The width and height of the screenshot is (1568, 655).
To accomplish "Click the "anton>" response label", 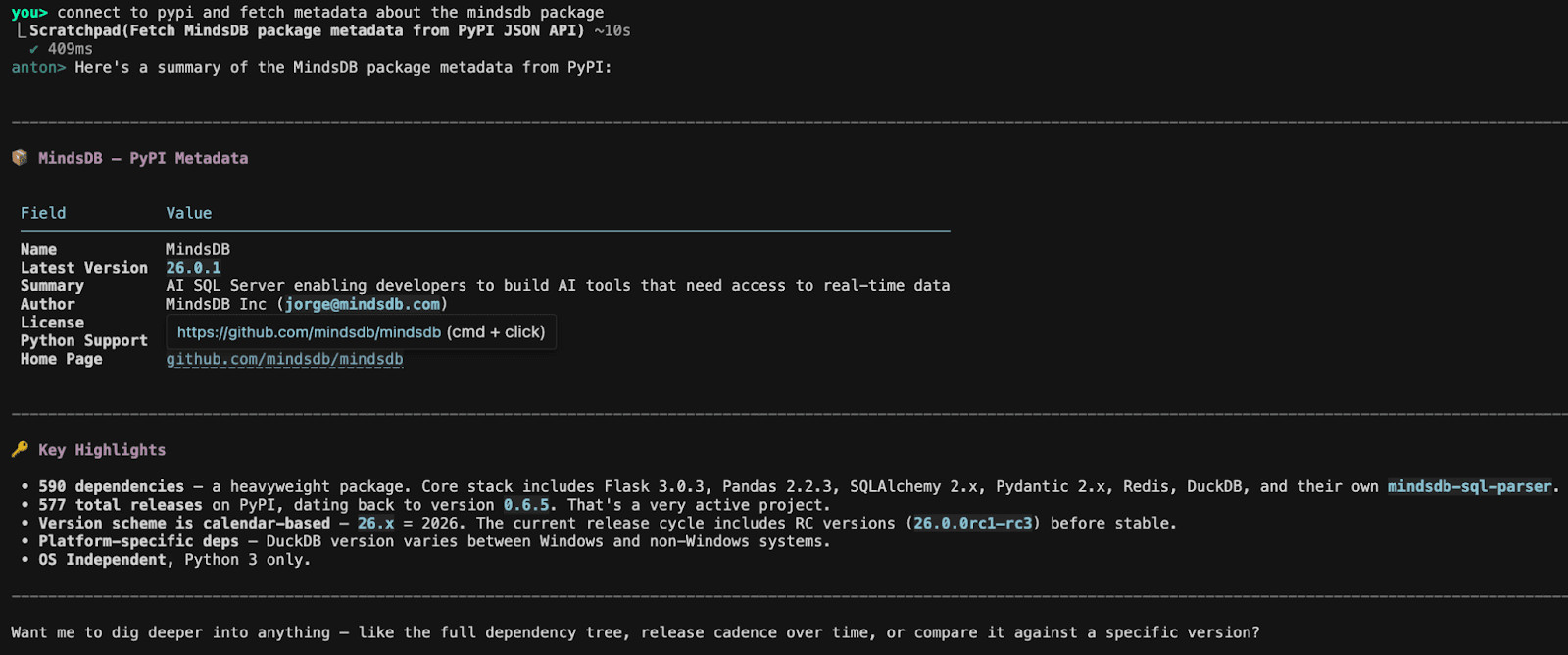I will click(38, 67).
